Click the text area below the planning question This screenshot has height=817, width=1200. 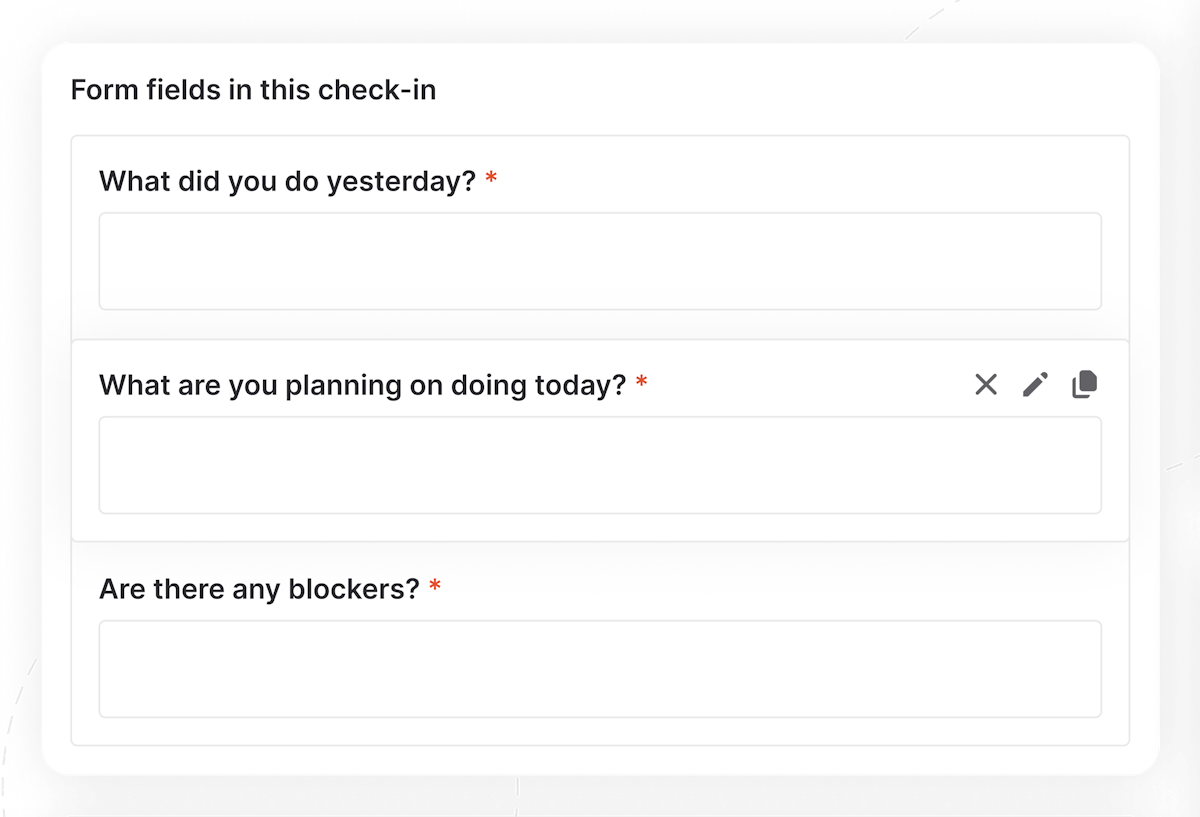click(x=600, y=465)
